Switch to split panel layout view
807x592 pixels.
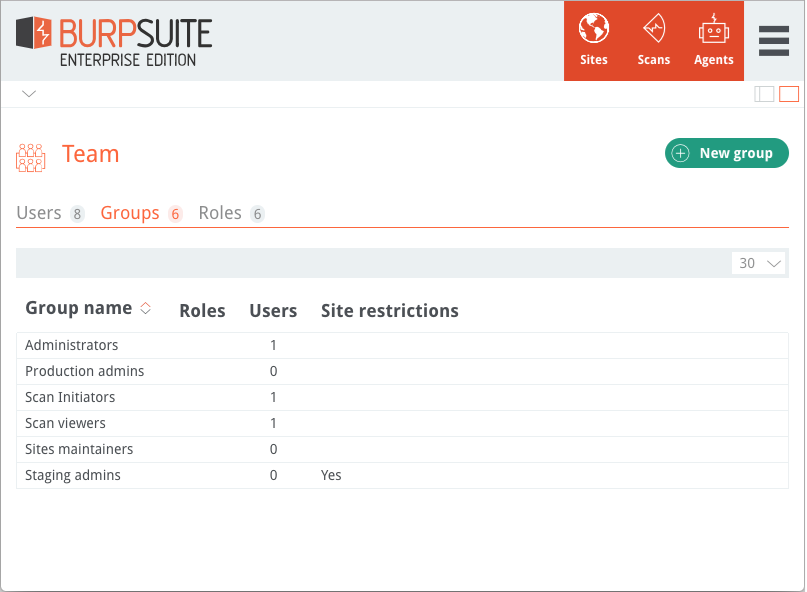pos(764,94)
